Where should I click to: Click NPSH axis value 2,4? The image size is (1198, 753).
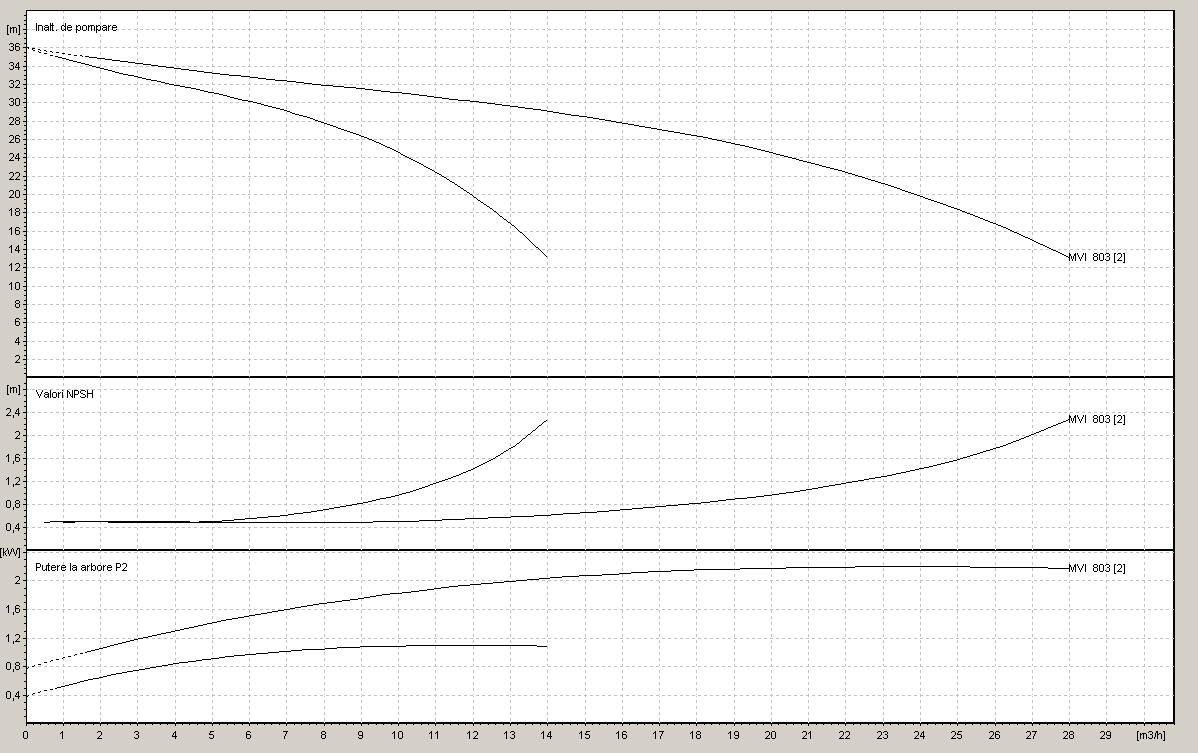click(13, 412)
